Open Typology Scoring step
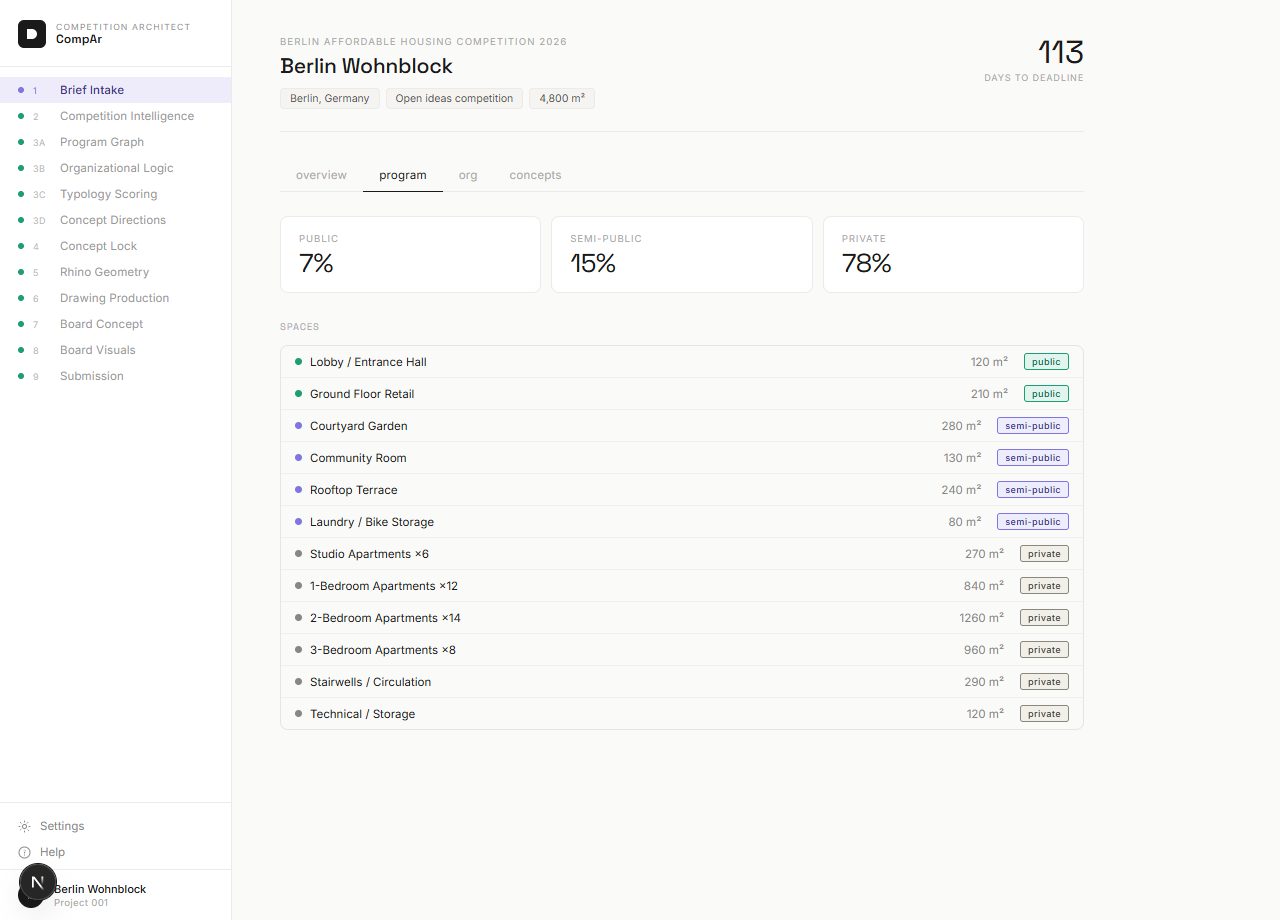This screenshot has height=920, width=1280. [x=115, y=194]
